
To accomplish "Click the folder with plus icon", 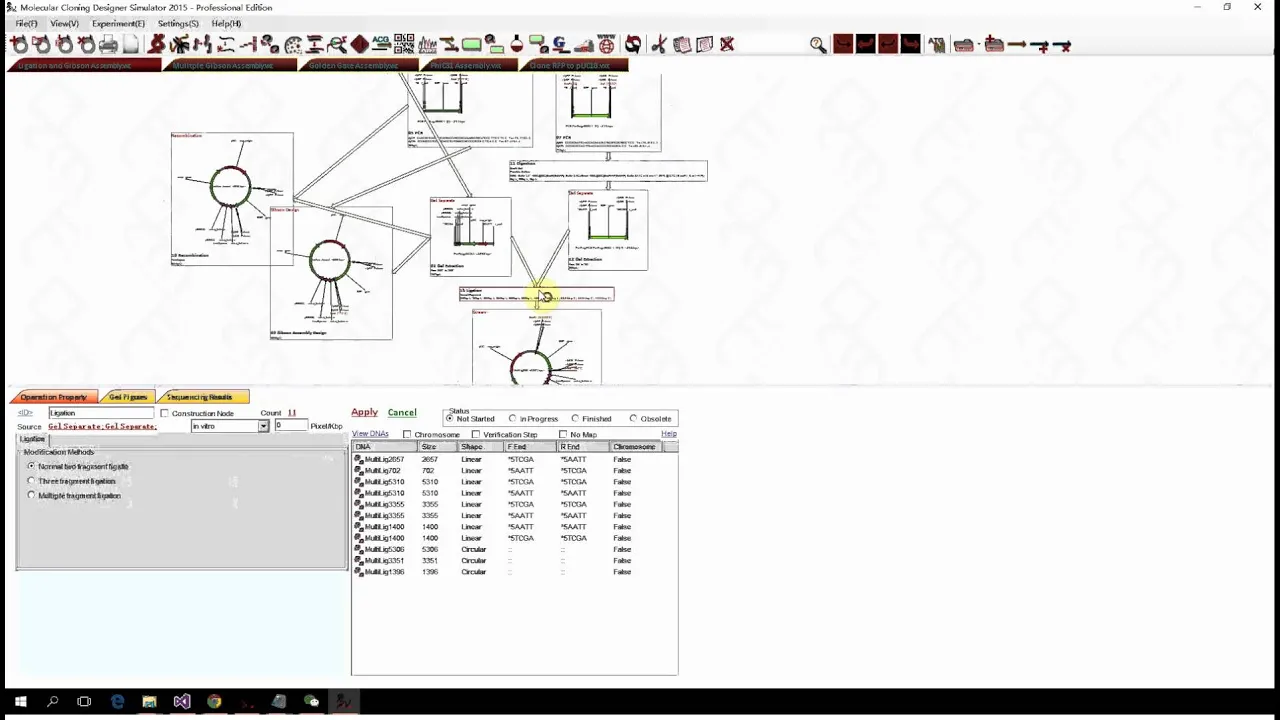I will pos(994,45).
